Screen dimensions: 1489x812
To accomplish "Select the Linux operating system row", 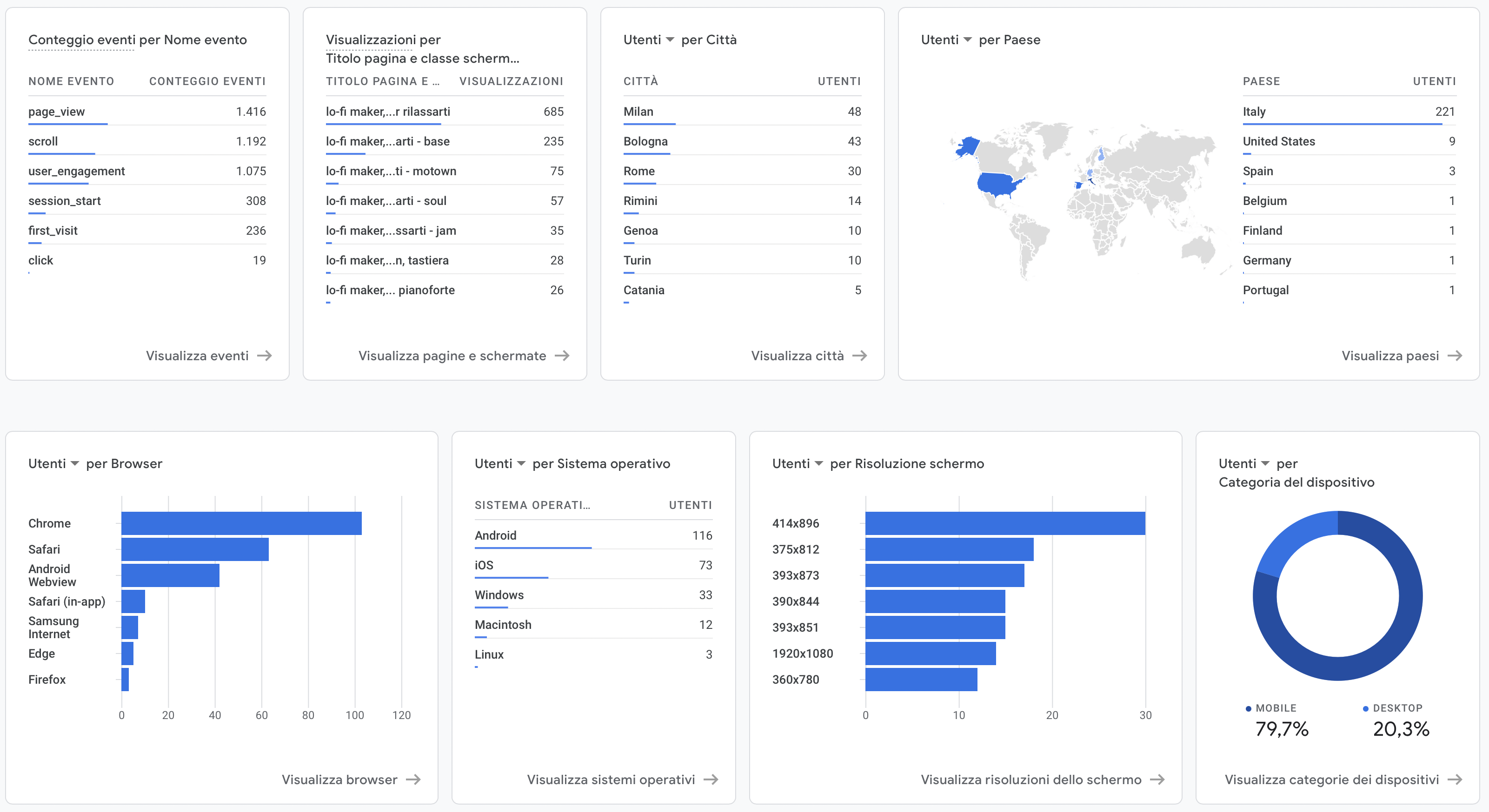I will coord(594,655).
